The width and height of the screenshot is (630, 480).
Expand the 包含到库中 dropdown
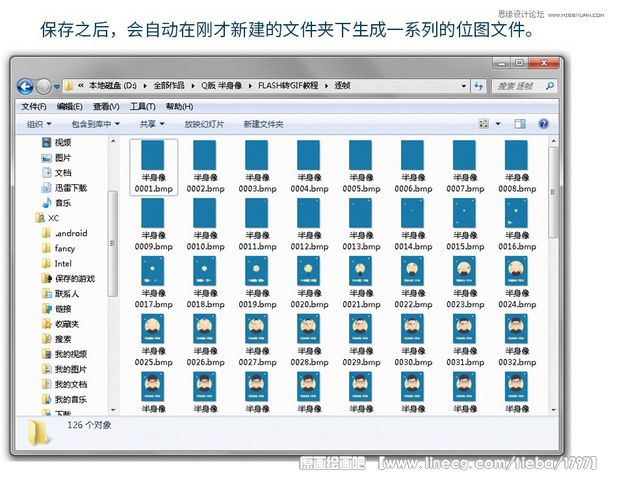[x=96, y=124]
